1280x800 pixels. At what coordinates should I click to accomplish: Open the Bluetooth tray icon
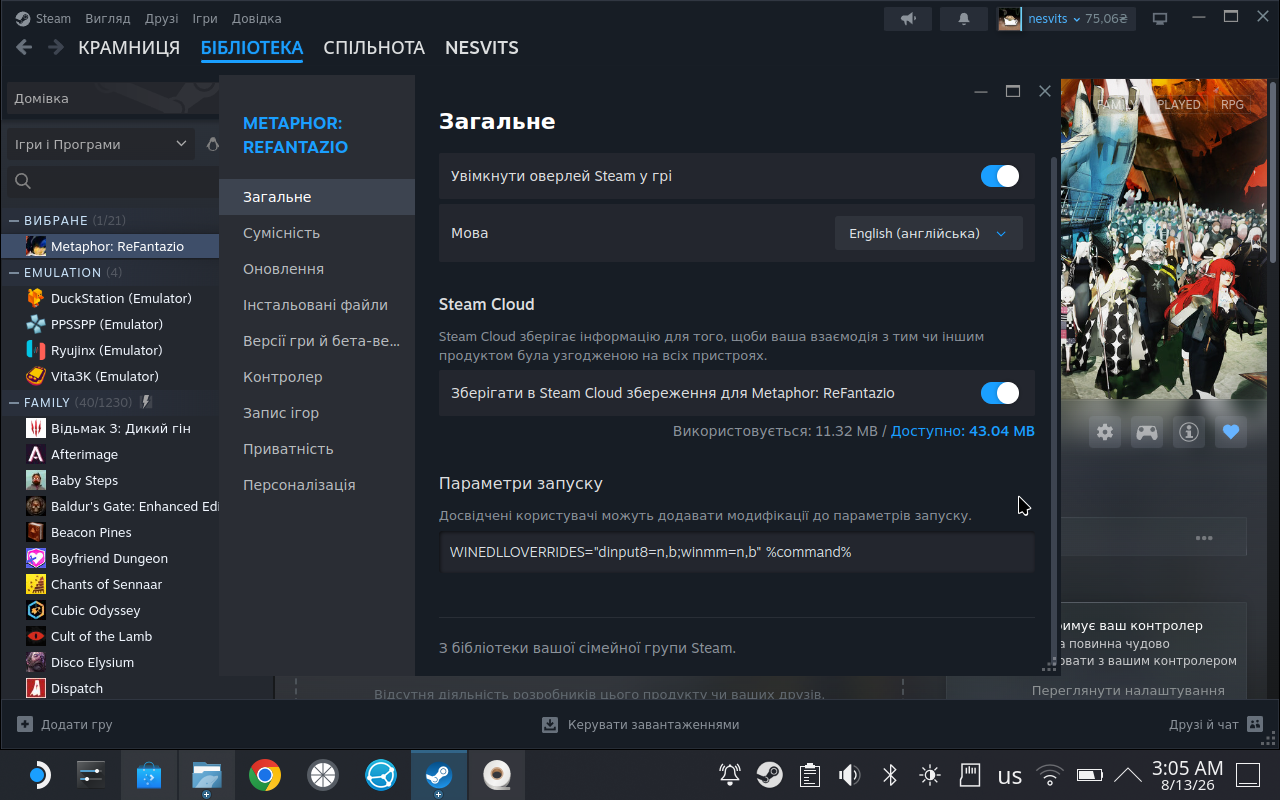(889, 775)
